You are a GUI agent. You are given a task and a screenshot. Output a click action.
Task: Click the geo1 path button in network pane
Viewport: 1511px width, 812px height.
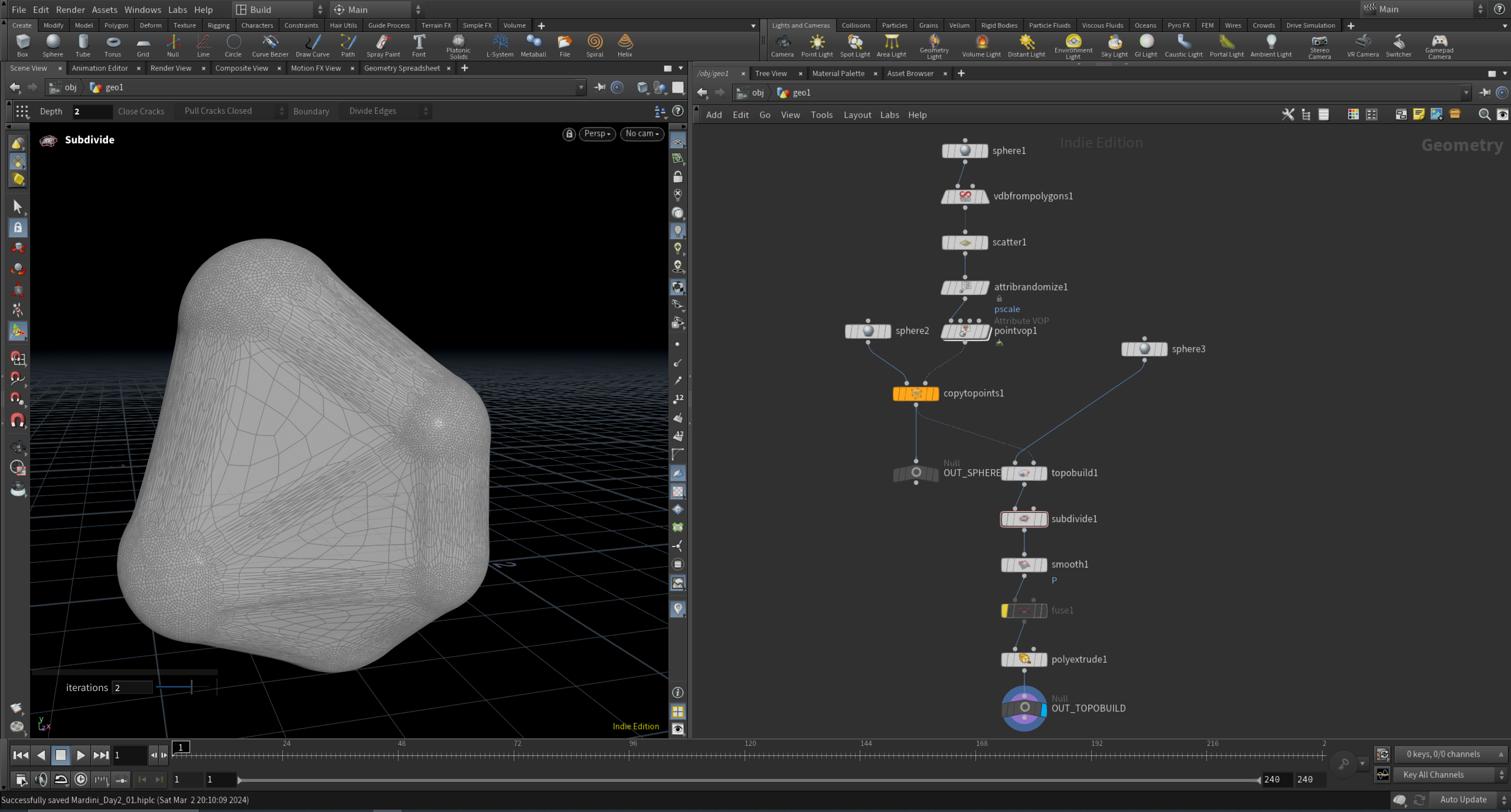coord(795,93)
